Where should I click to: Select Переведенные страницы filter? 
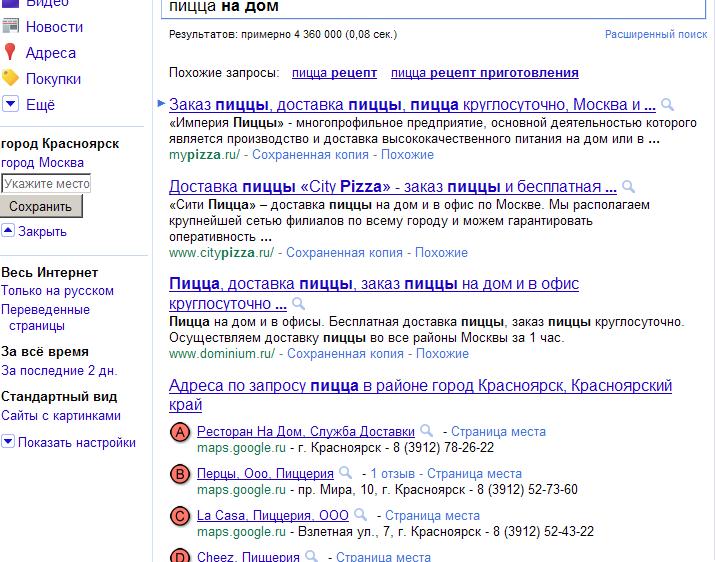click(x=45, y=318)
